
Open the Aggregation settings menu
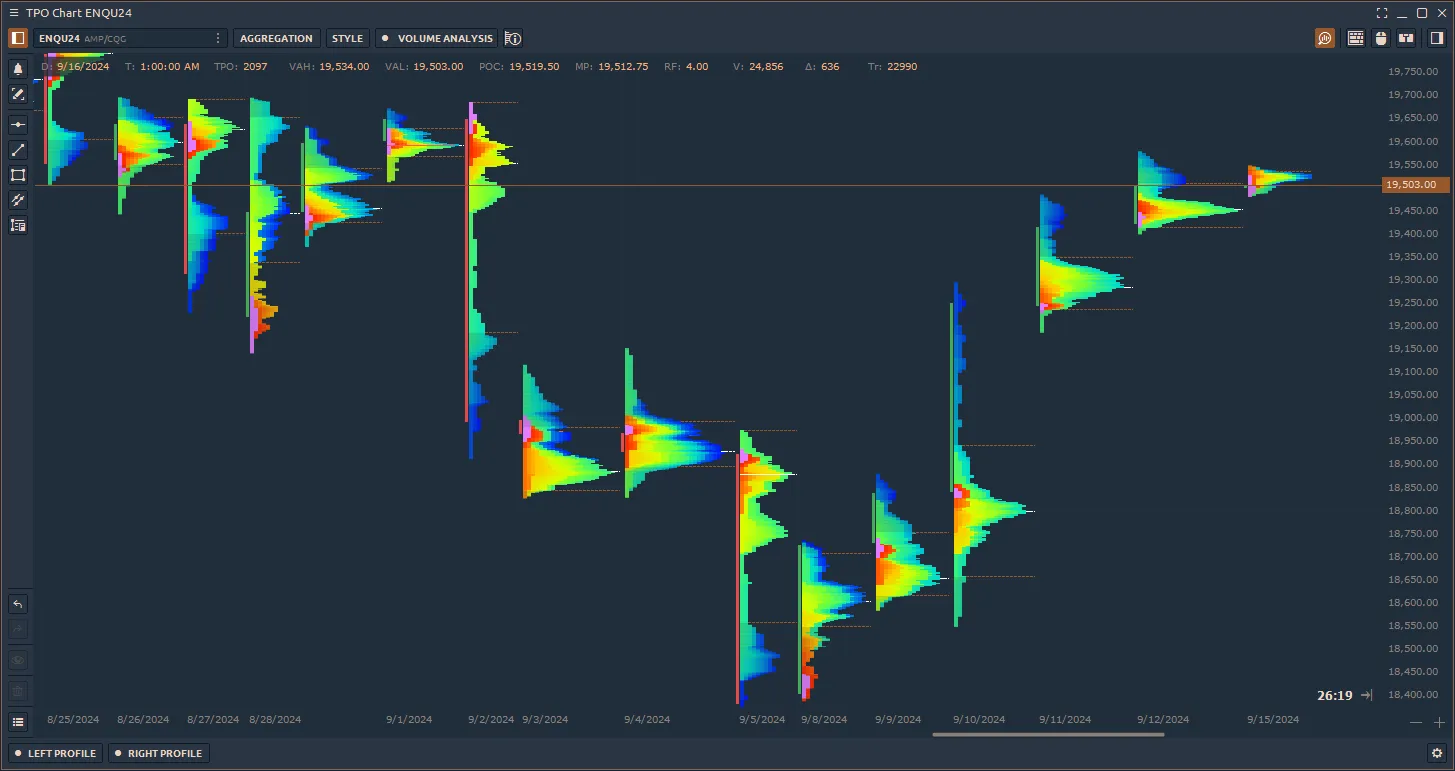click(276, 38)
